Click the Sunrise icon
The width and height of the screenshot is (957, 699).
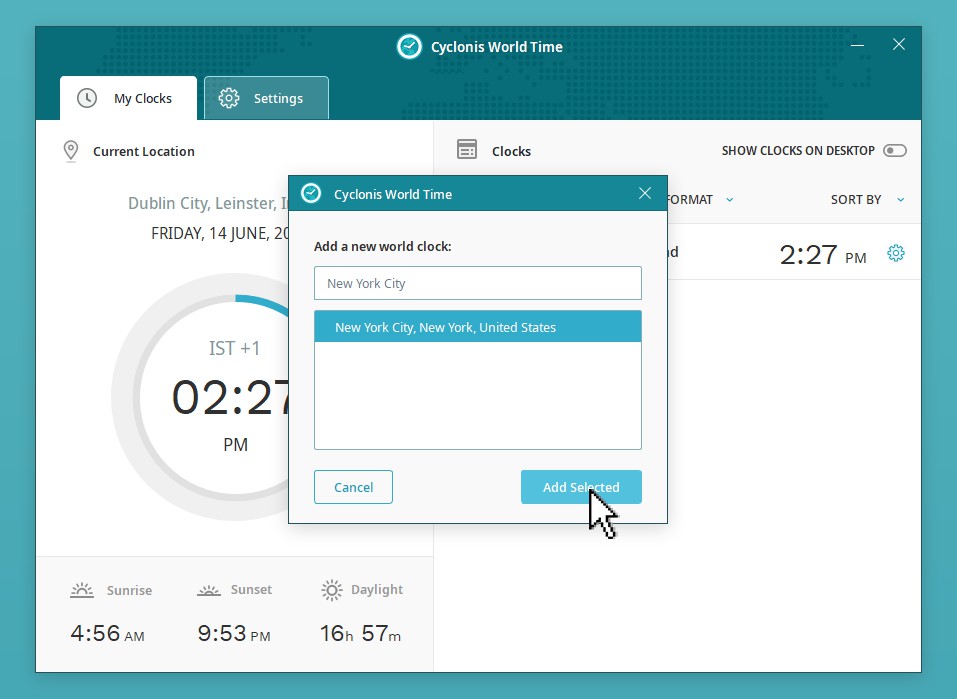[82, 590]
